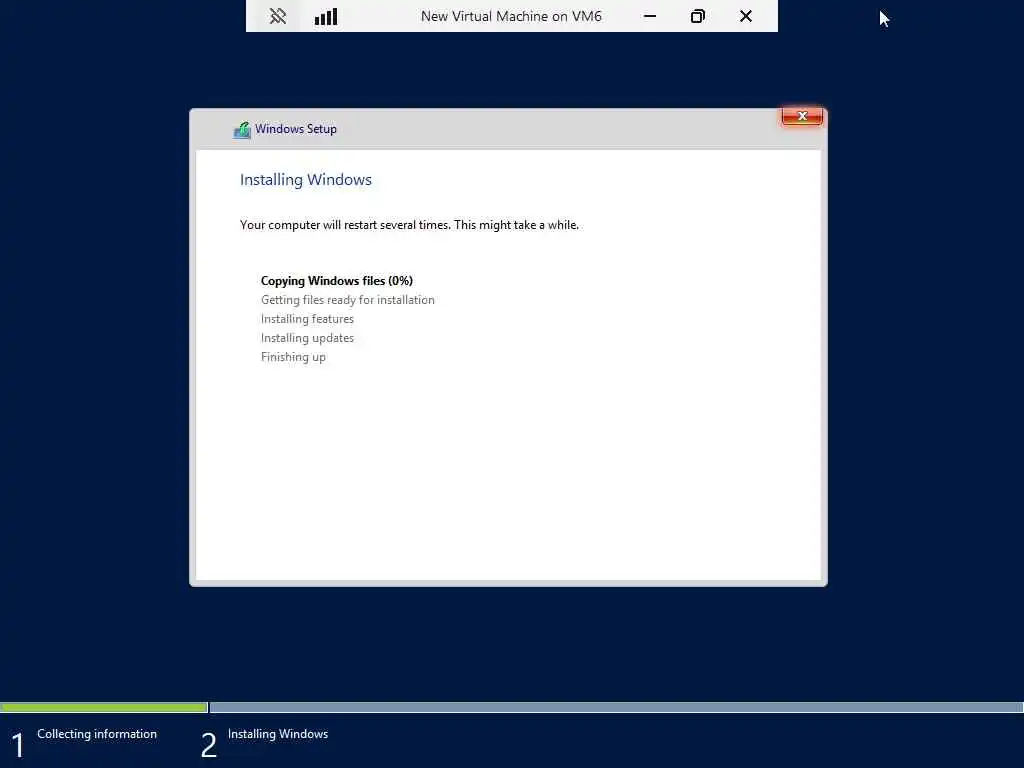Click the Windows Setup icon in title bar
The image size is (1024, 768).
[242, 130]
